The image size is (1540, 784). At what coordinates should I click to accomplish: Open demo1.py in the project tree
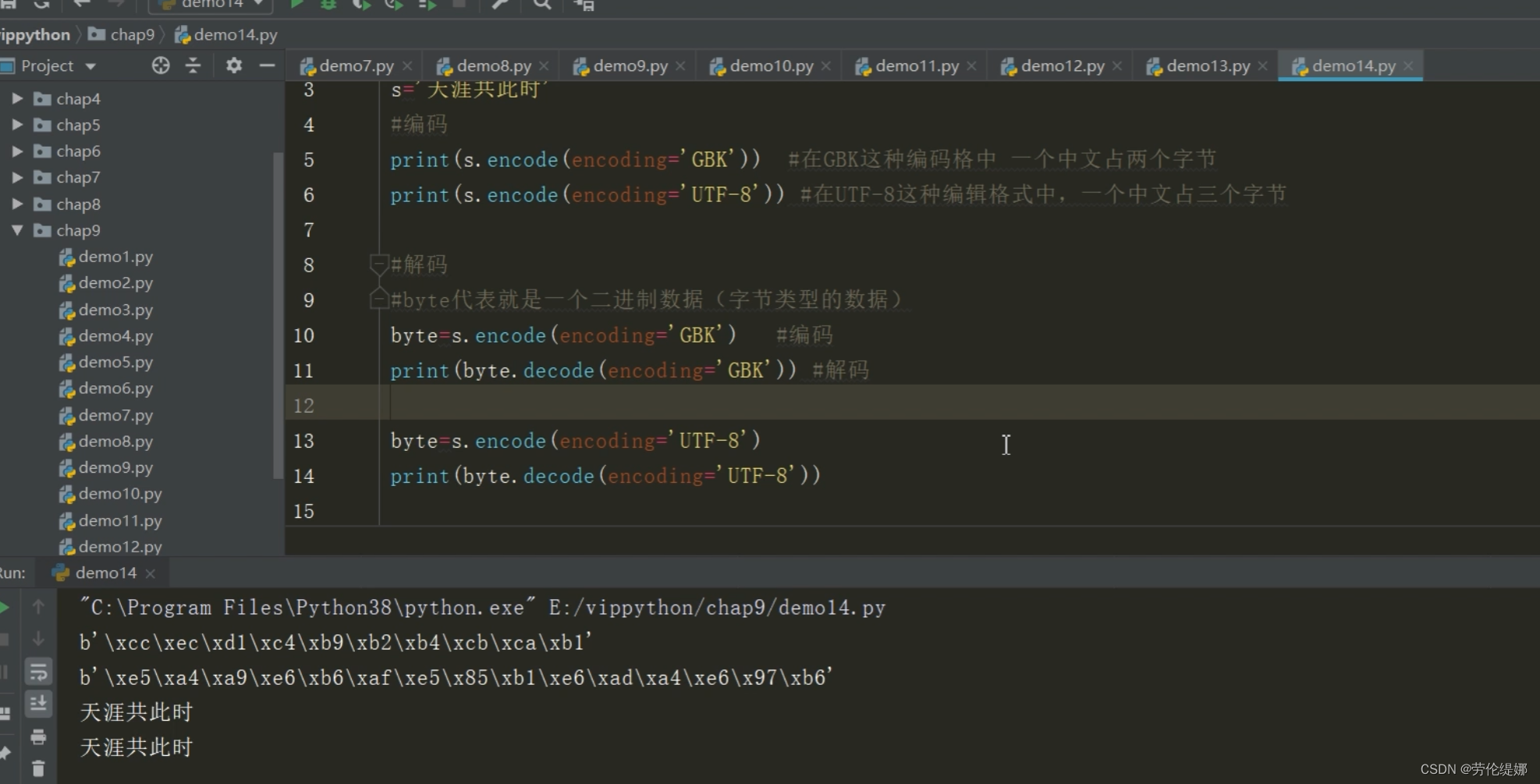[x=106, y=257]
